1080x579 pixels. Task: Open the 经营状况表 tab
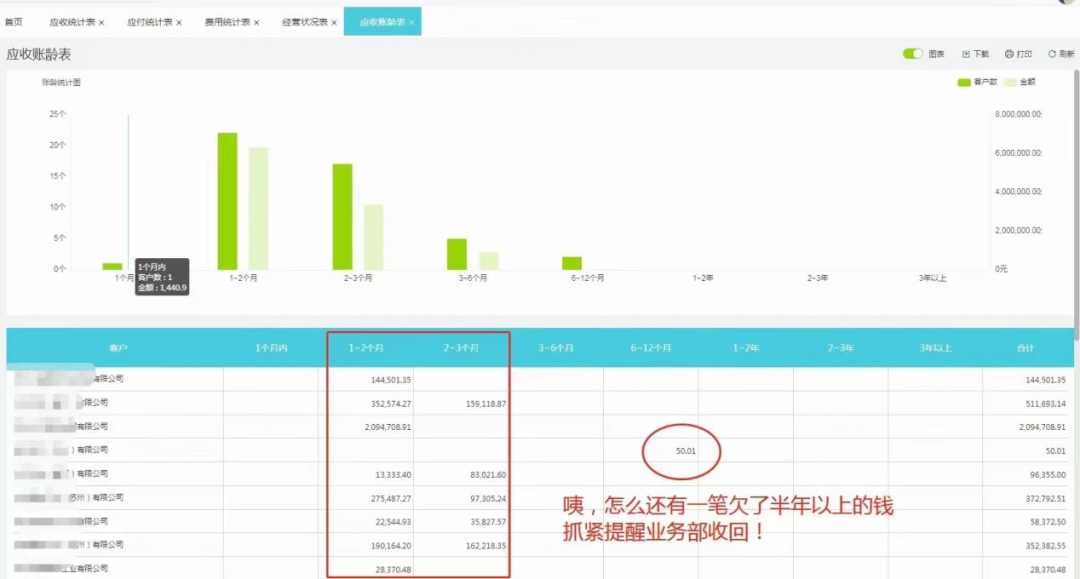click(304, 22)
